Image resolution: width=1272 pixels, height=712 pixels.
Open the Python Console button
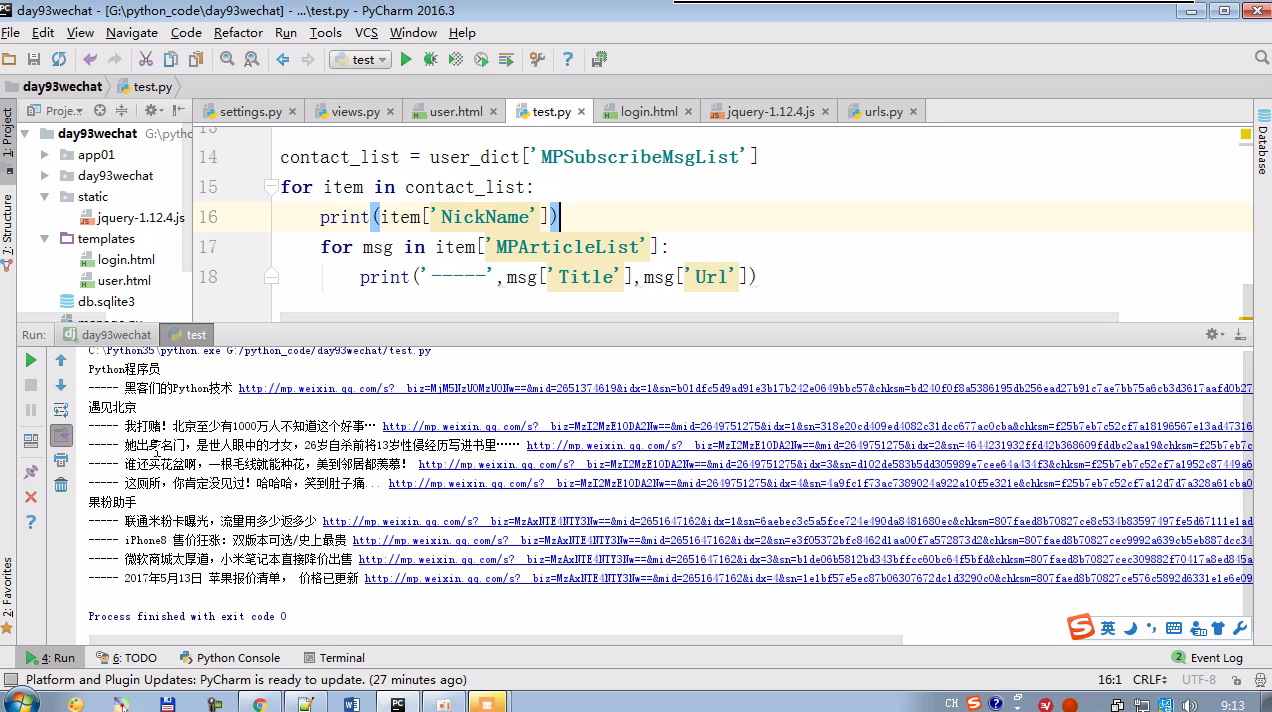pos(229,658)
